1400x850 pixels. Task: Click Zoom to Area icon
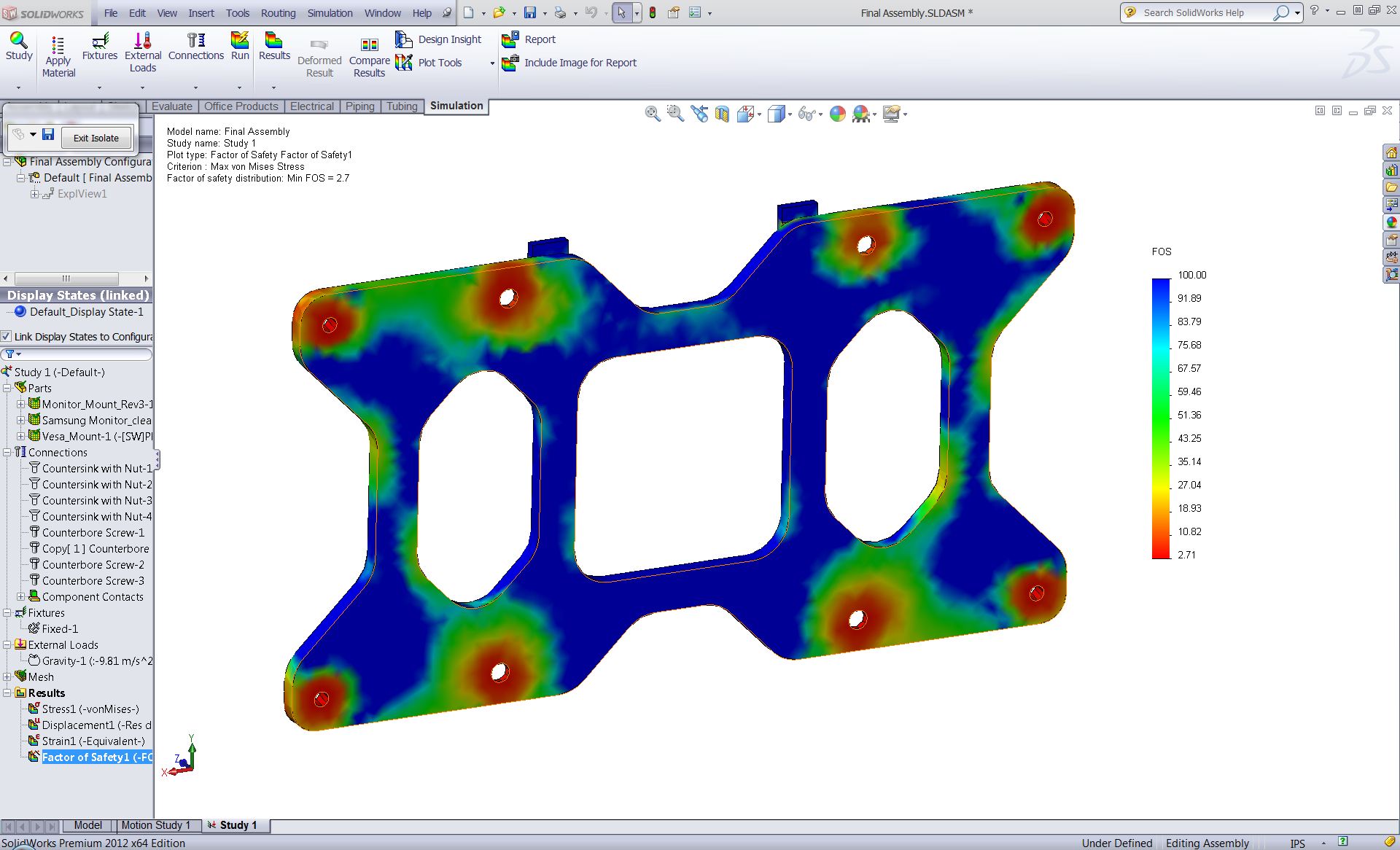coord(675,114)
